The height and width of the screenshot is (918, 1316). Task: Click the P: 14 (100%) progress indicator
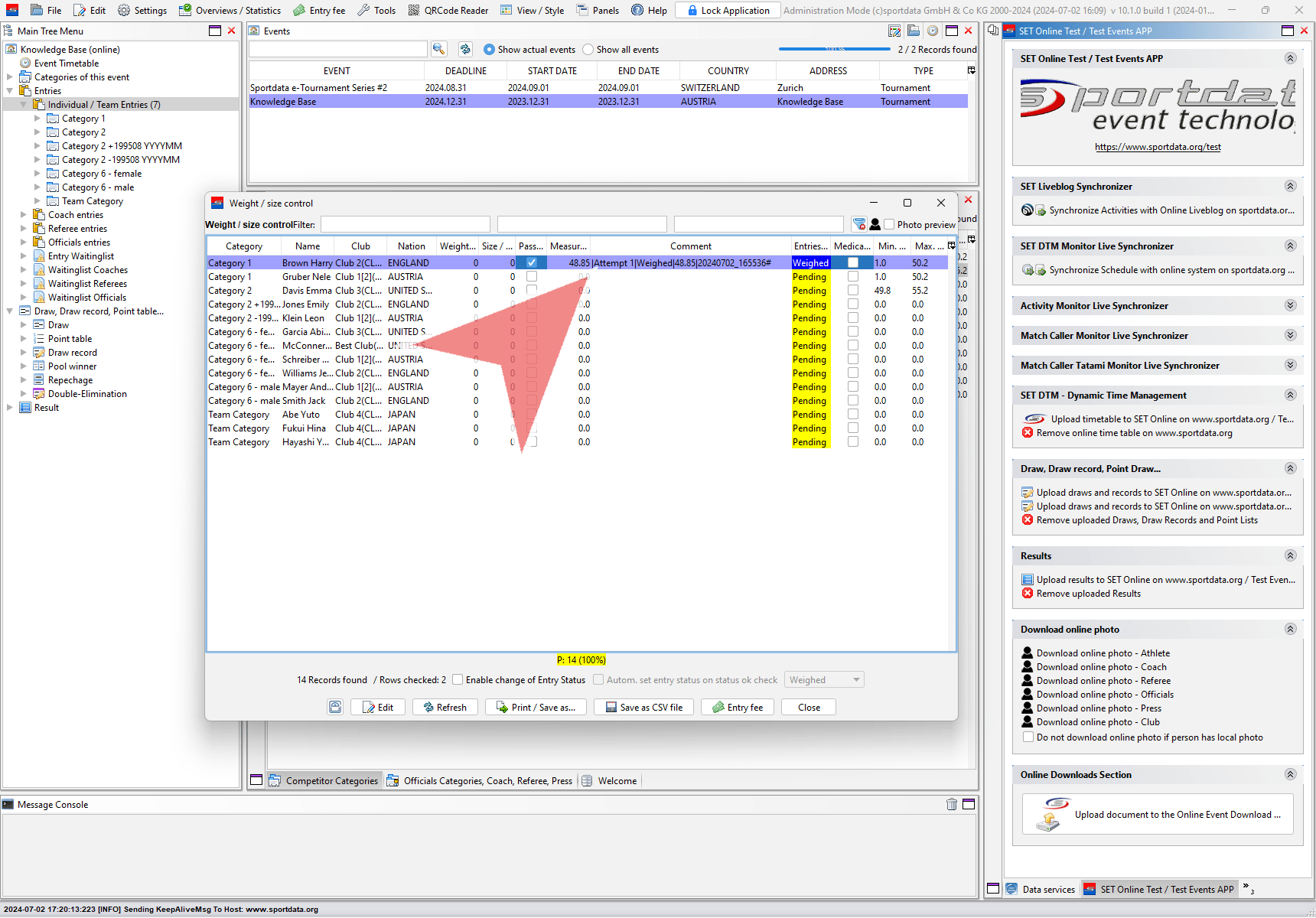581,659
